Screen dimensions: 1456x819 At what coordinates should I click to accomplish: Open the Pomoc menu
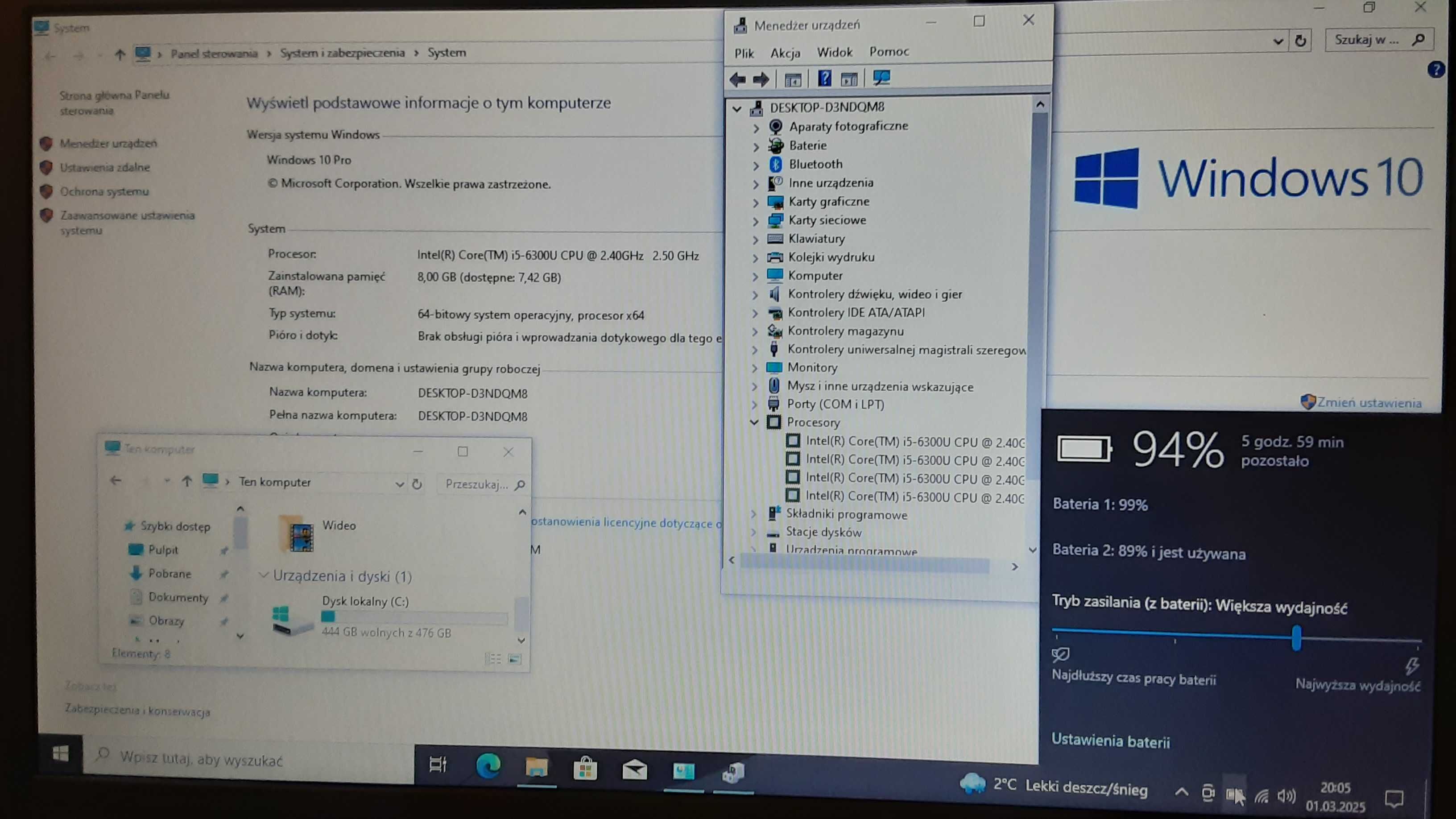click(889, 51)
